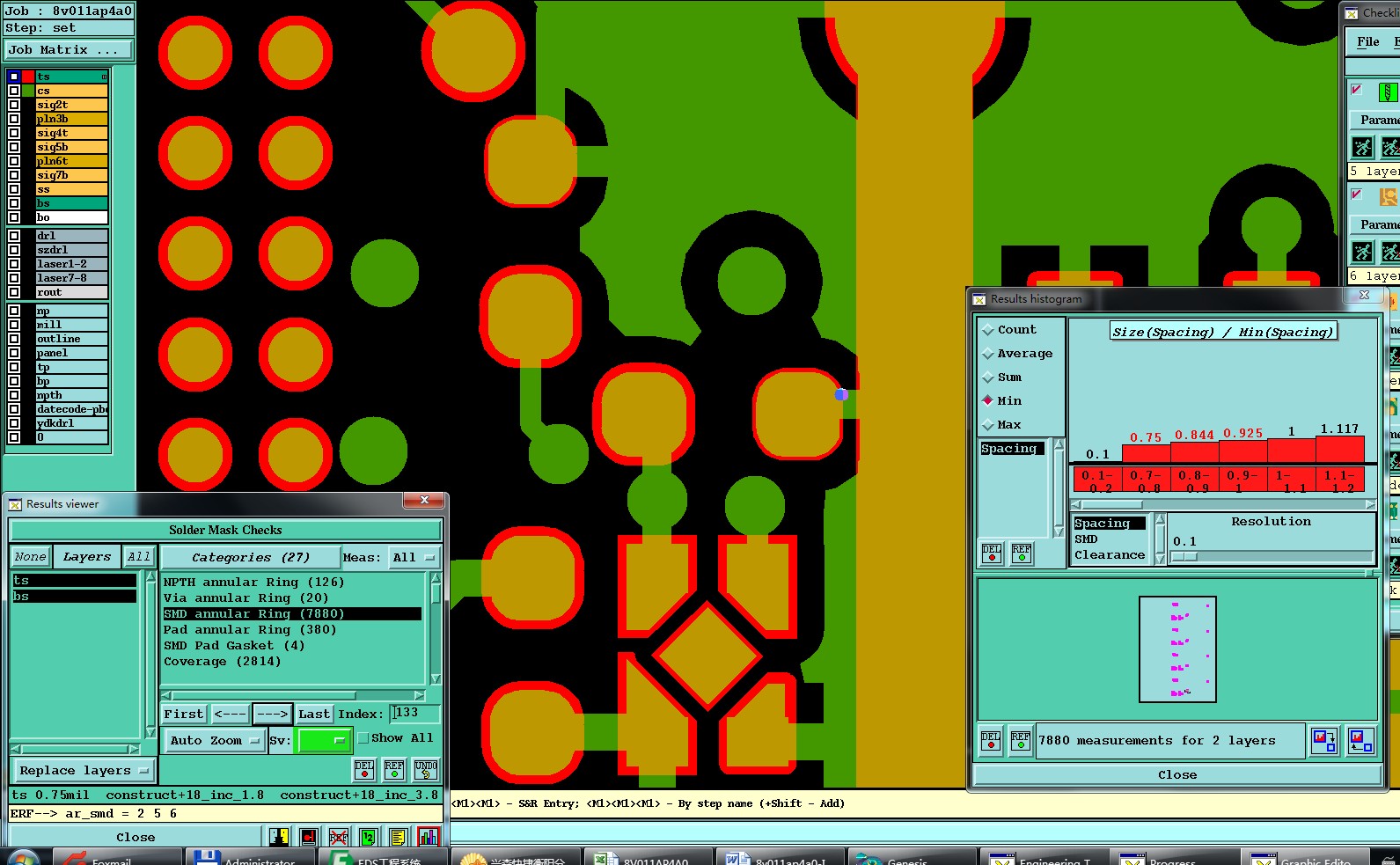Open Sv green severity dropdown
Image resolution: width=1400 pixels, height=865 pixels.
(324, 741)
